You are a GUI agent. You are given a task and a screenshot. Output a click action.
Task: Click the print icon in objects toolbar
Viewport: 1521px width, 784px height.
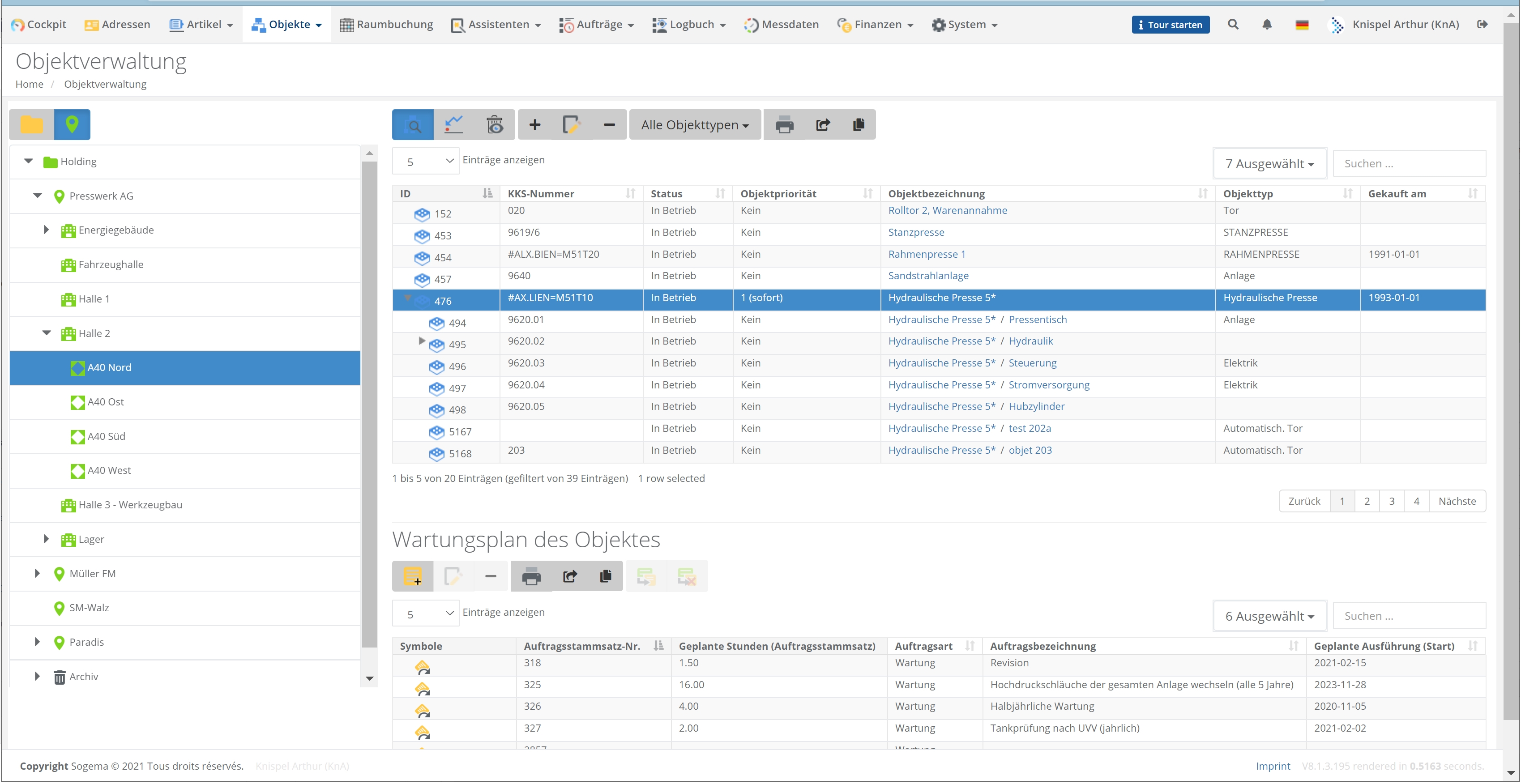(784, 125)
